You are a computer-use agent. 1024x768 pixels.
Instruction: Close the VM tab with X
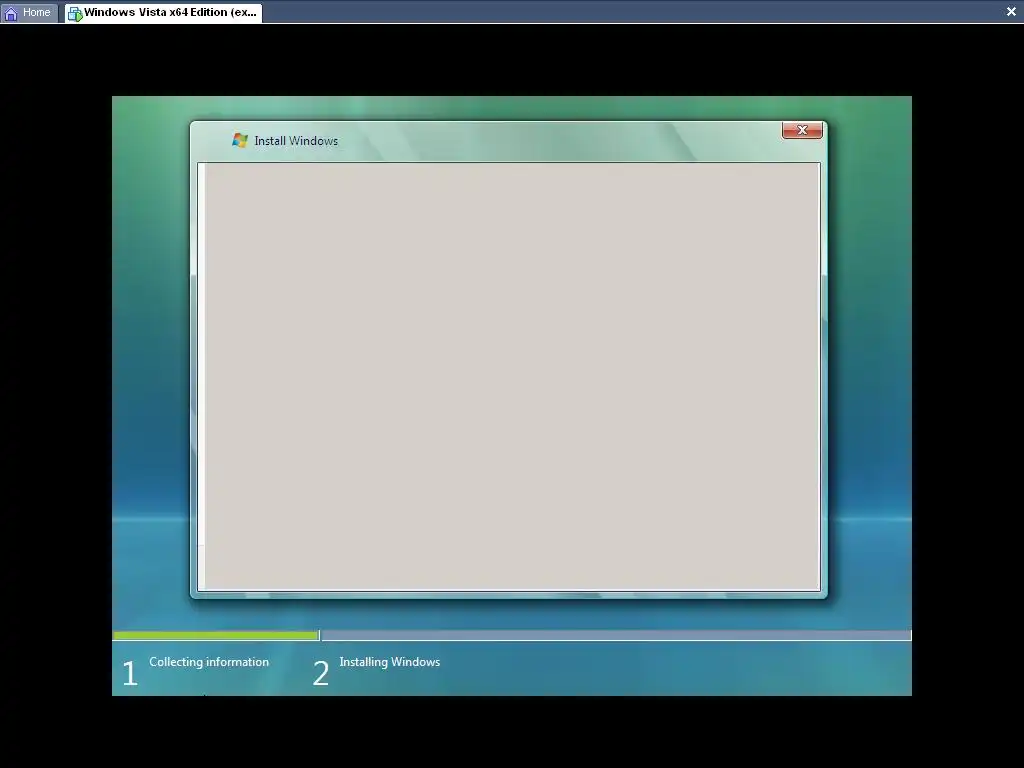1011,12
